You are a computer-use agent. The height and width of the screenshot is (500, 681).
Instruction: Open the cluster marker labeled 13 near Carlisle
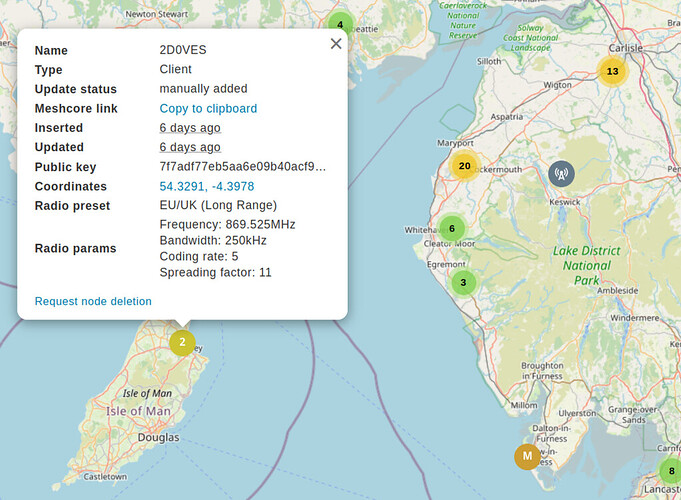point(612,71)
